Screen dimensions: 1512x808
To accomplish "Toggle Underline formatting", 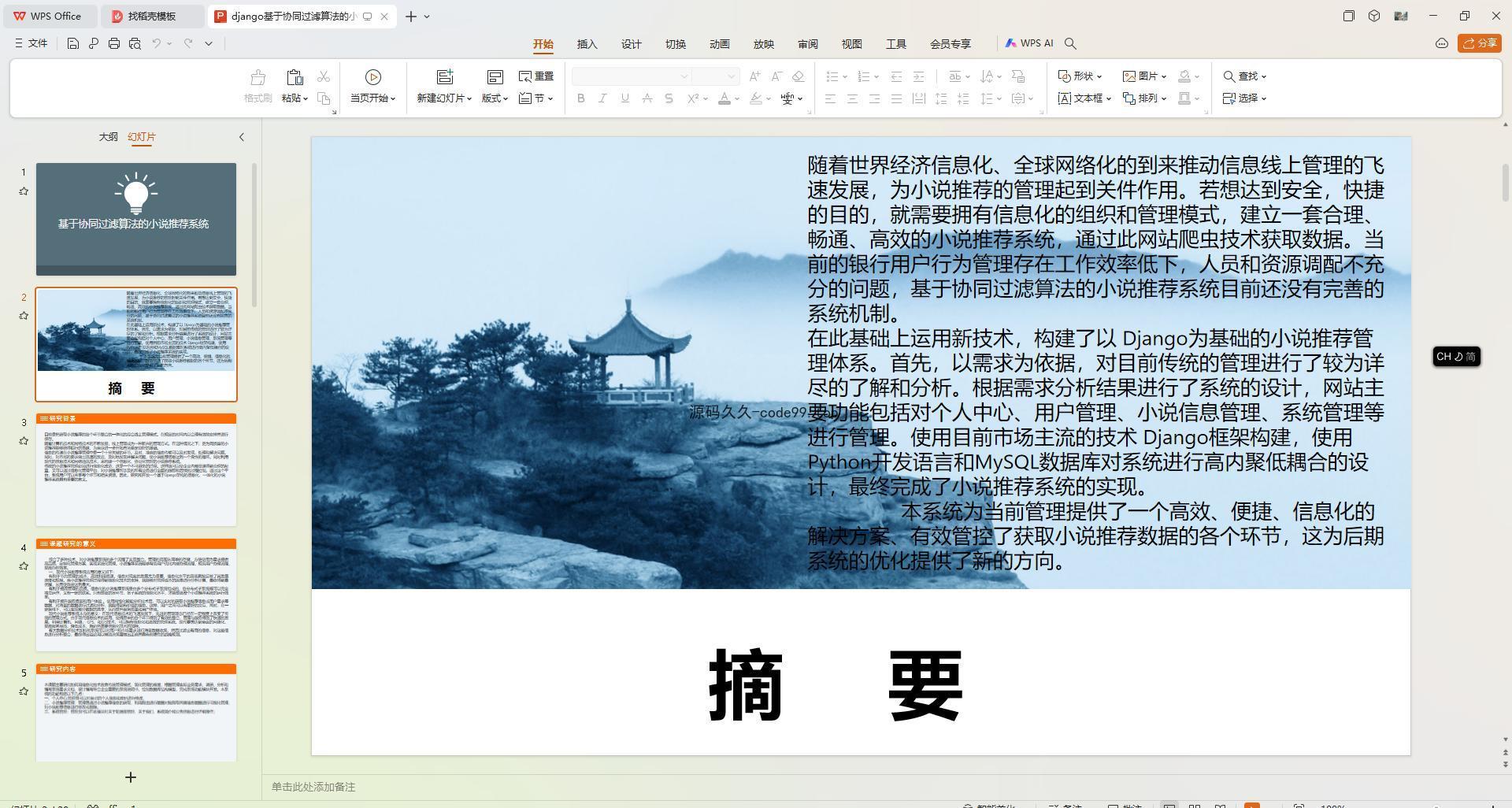I will coord(624,98).
